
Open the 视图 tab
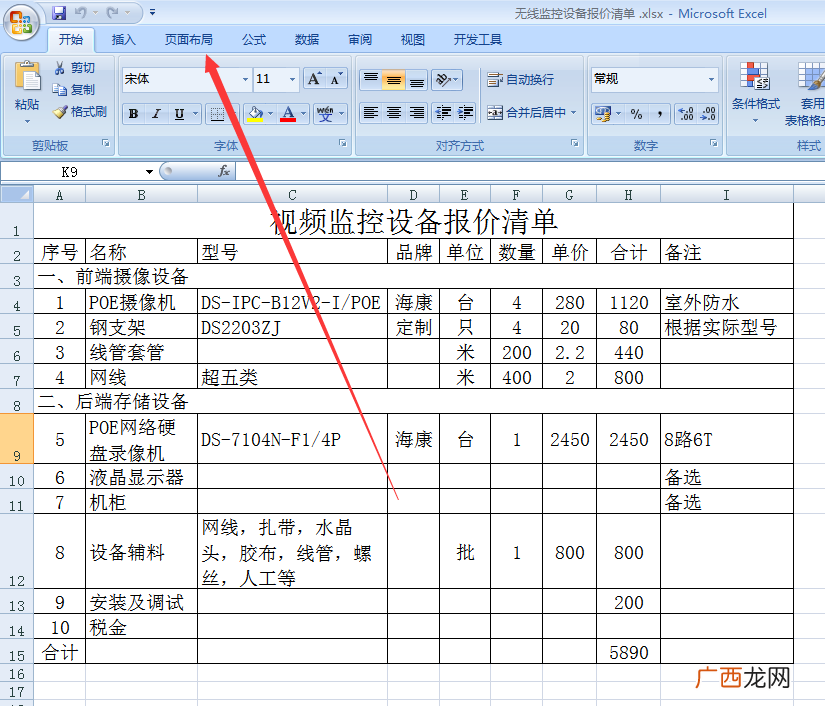412,39
